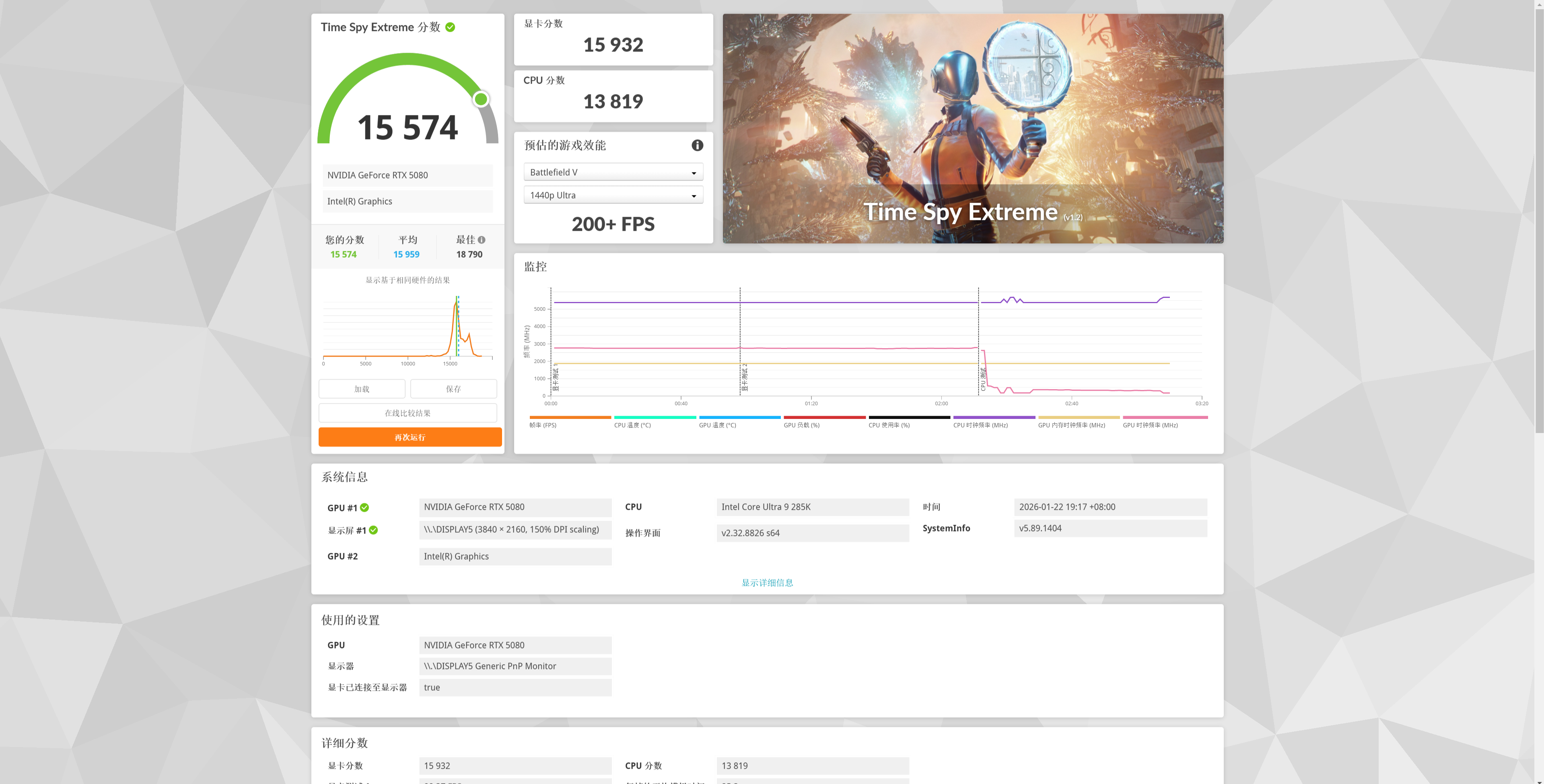This screenshot has height=784, width=1544.
Task: Expand the detailed system info link
Action: tap(767, 582)
